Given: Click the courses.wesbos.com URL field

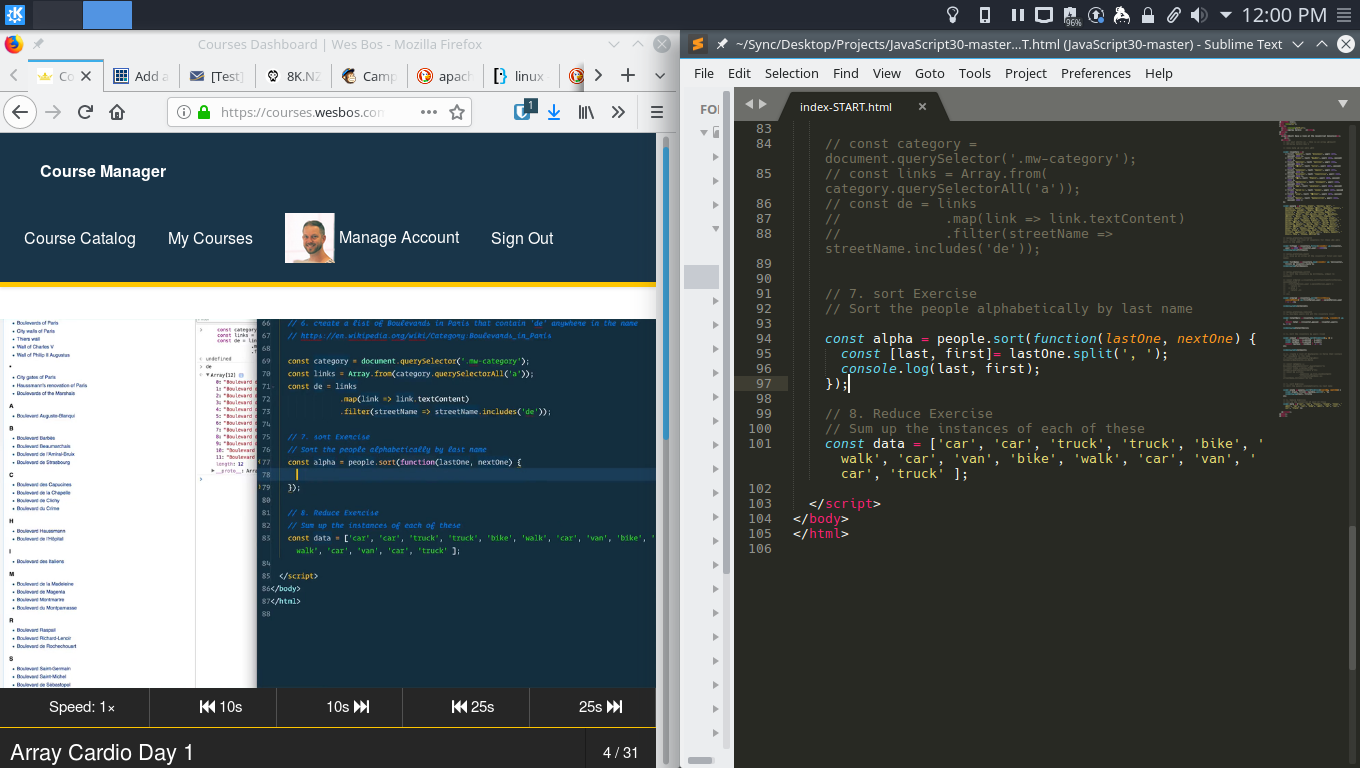Looking at the screenshot, I should pyautogui.click(x=302, y=113).
